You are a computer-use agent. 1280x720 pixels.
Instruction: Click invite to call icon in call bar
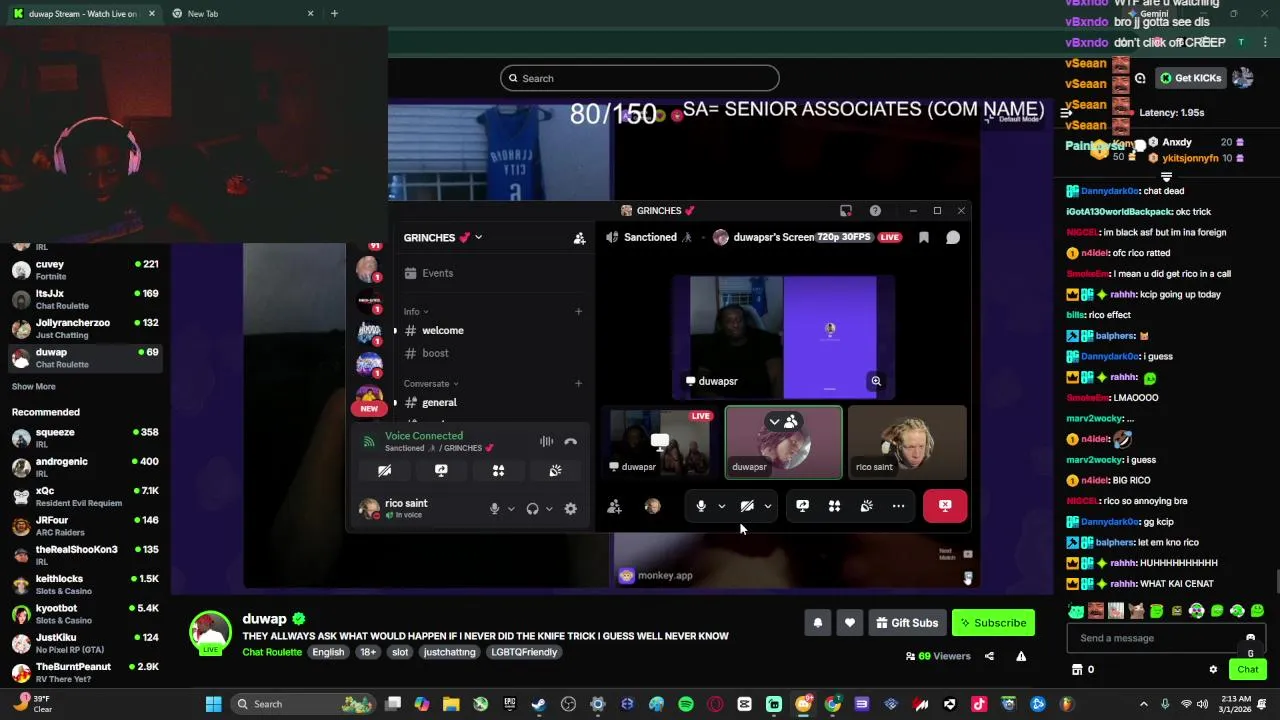point(614,507)
